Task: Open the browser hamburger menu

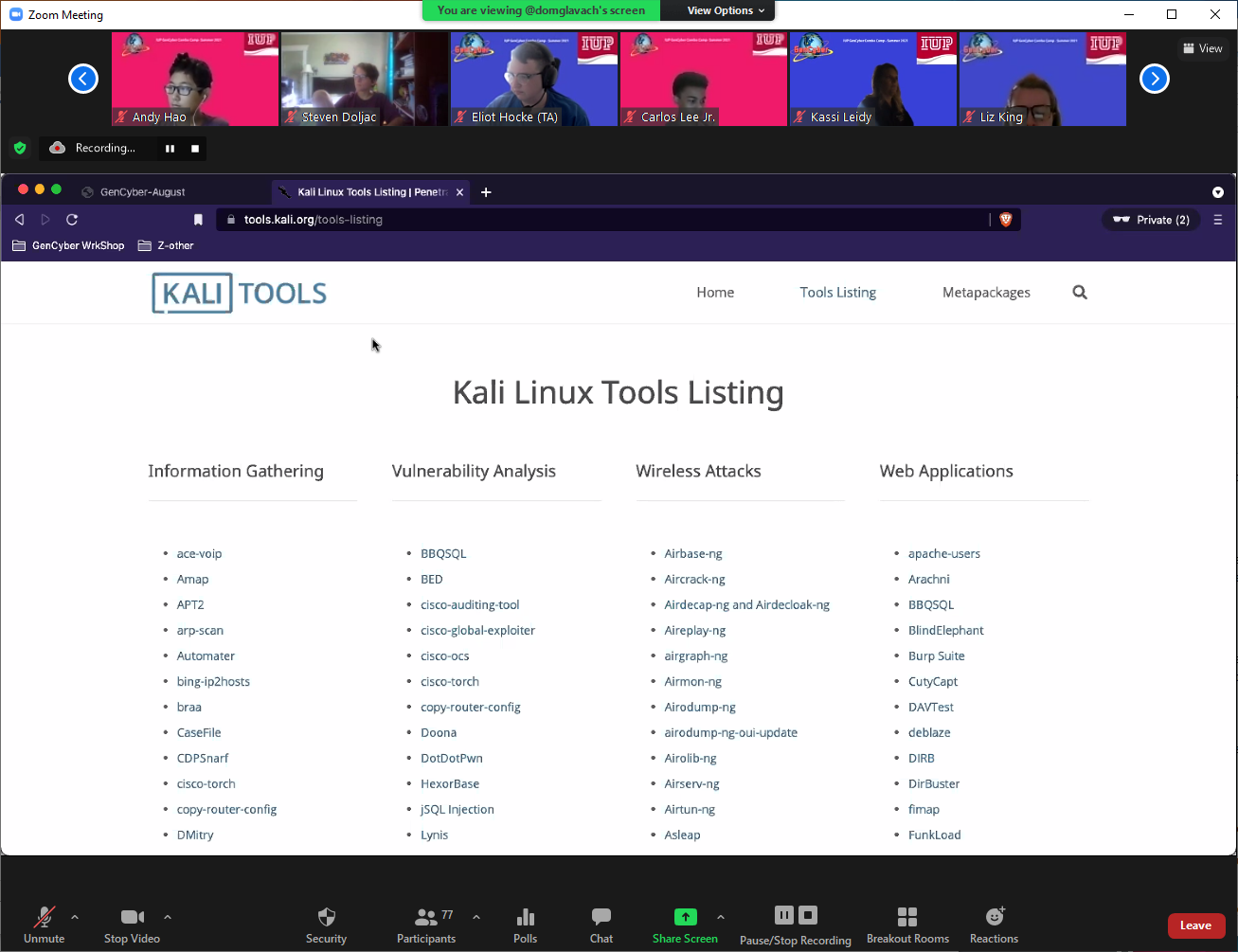Action: (1218, 220)
